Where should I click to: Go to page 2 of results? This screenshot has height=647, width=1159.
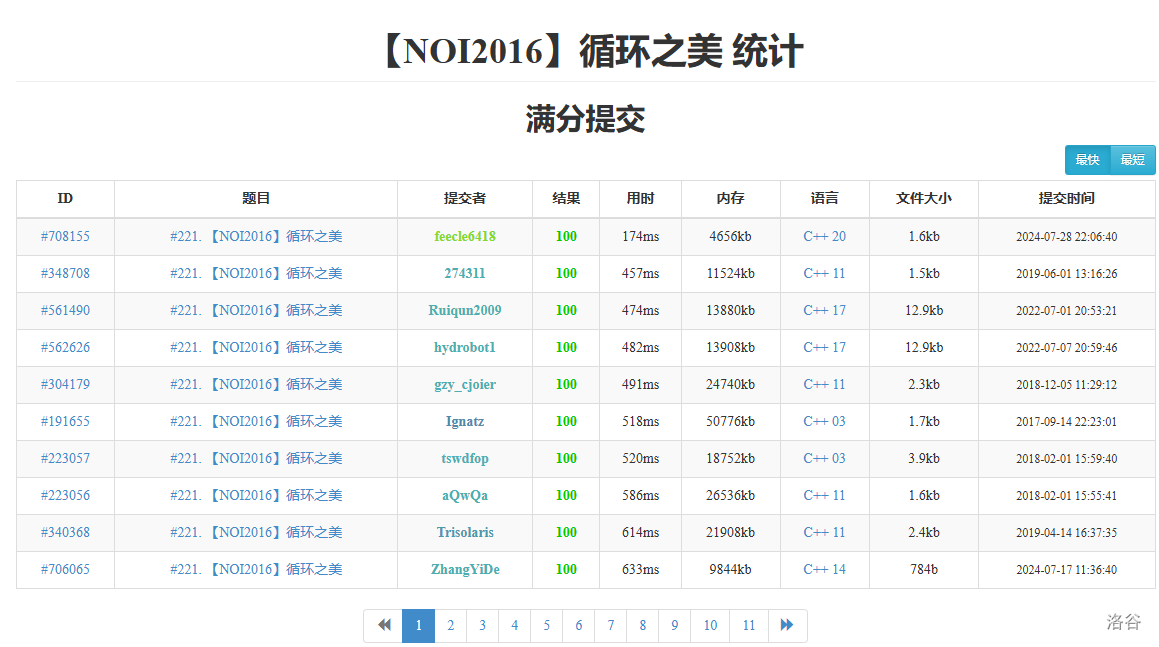[x=450, y=625]
